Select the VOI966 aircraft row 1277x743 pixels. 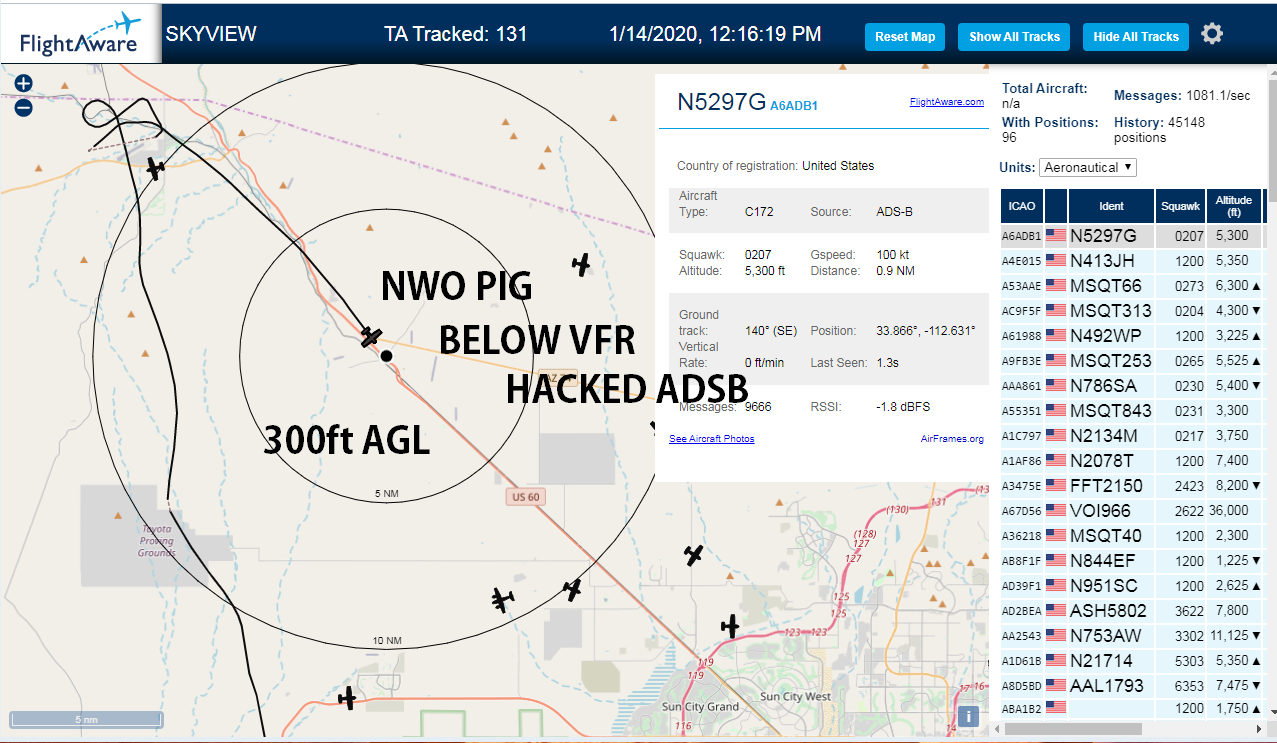(1132, 511)
